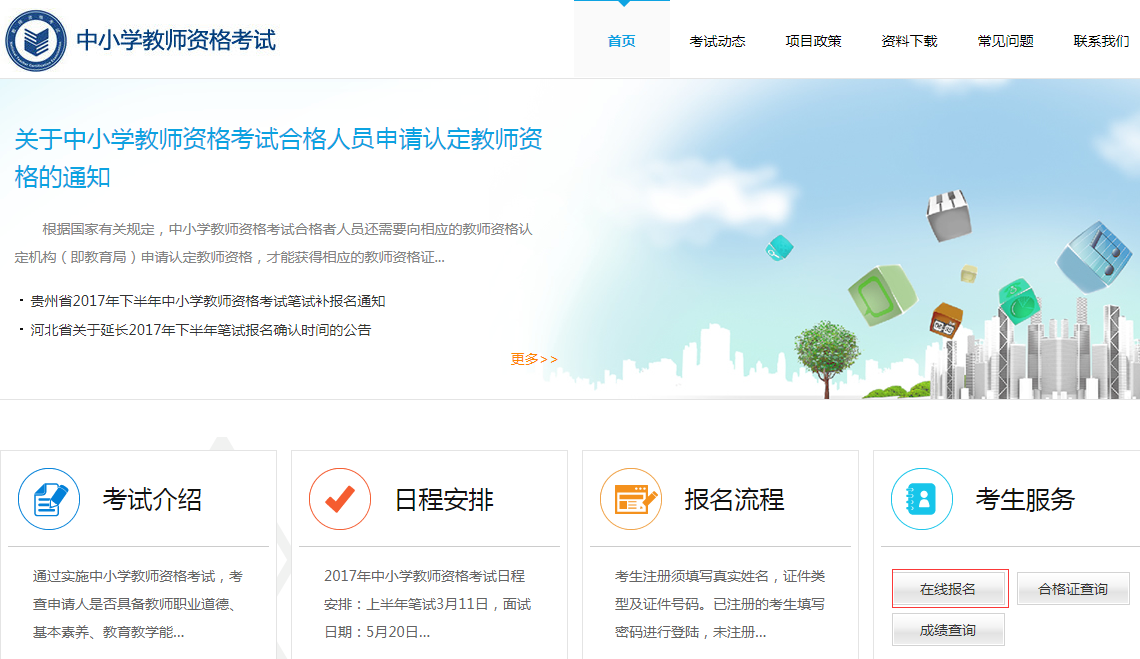Click the 日程安排 card heading

444,499
